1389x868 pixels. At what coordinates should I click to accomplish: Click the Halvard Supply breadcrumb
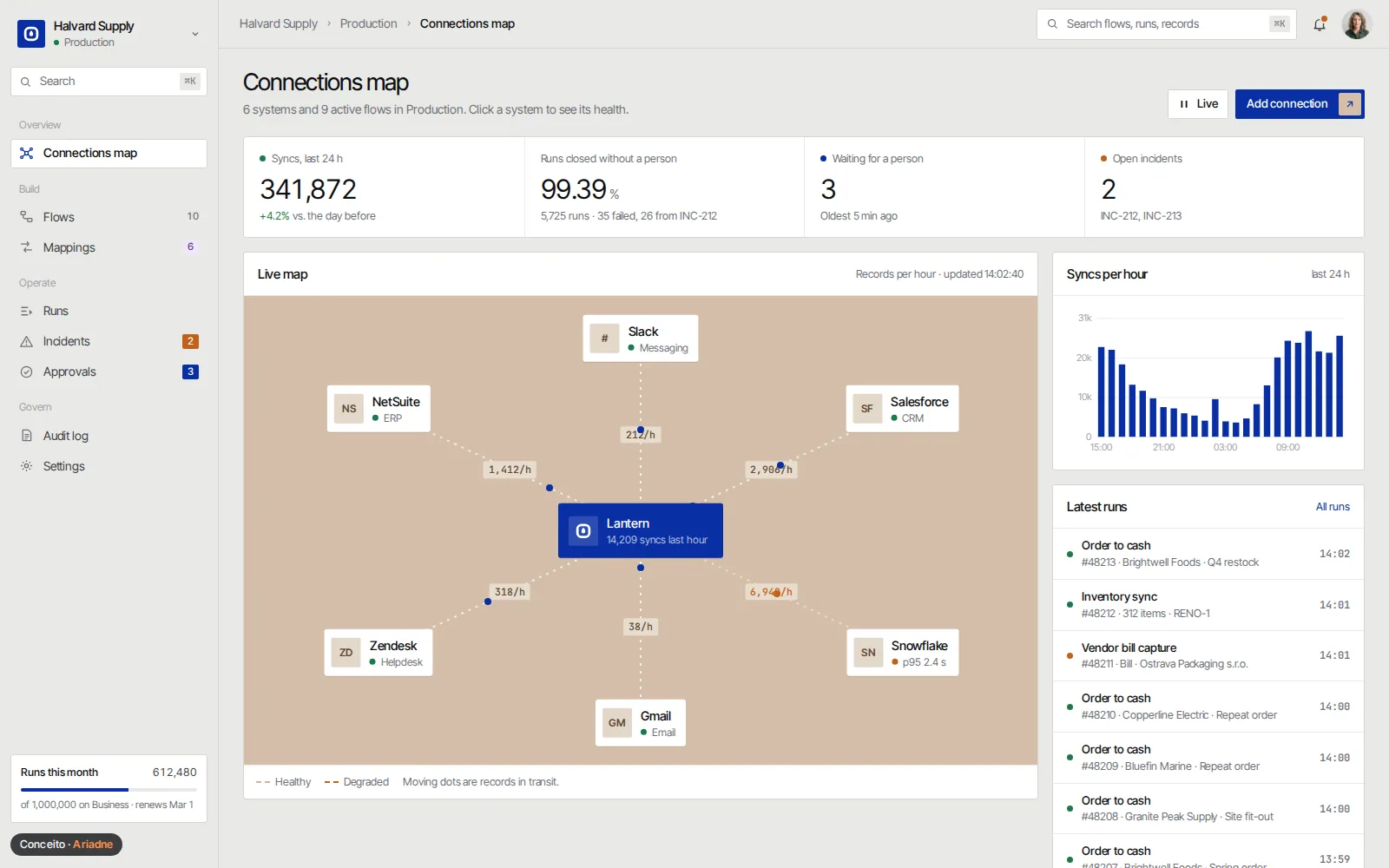(279, 23)
